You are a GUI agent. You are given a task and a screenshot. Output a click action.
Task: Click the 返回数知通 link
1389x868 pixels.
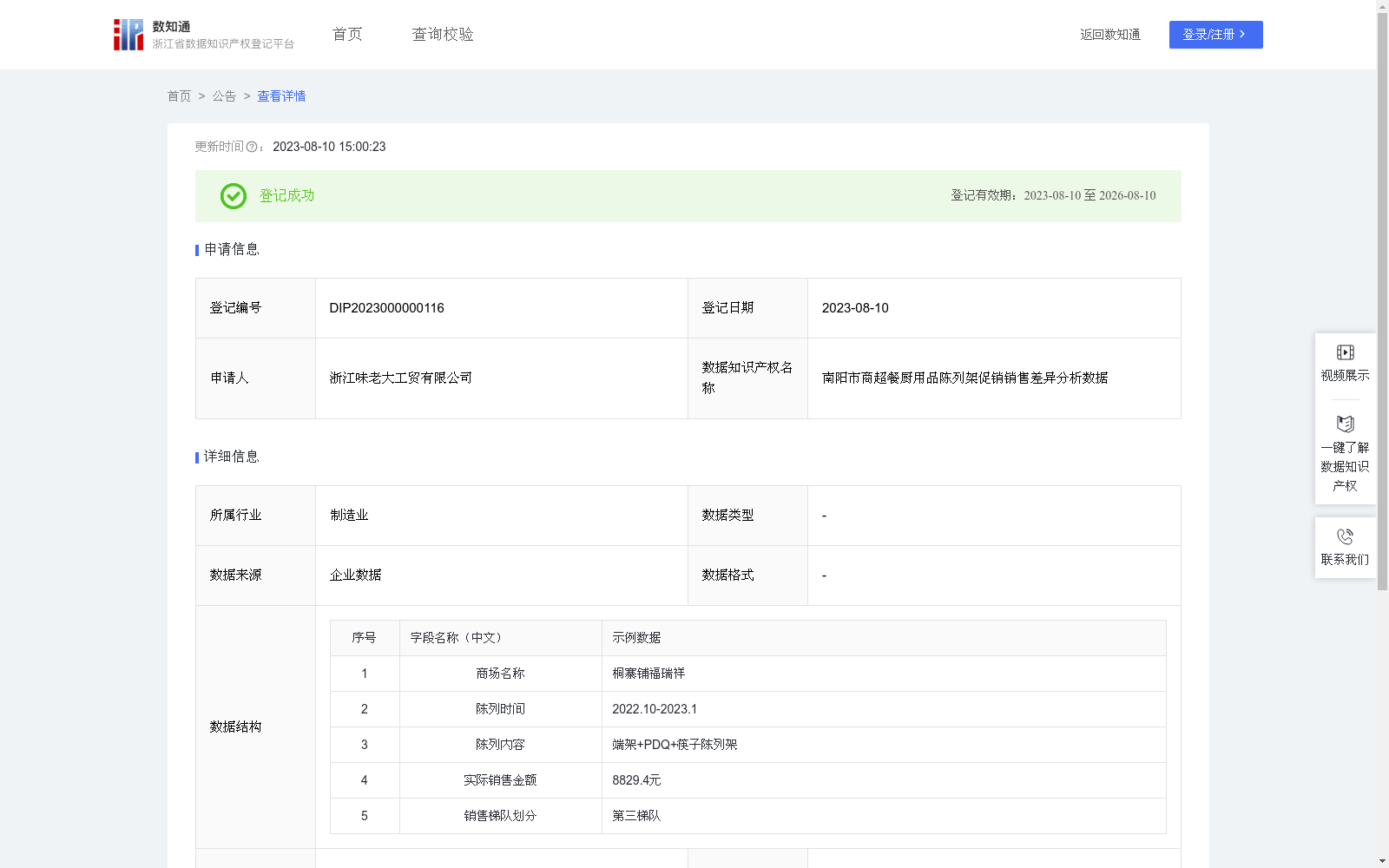[1110, 35]
